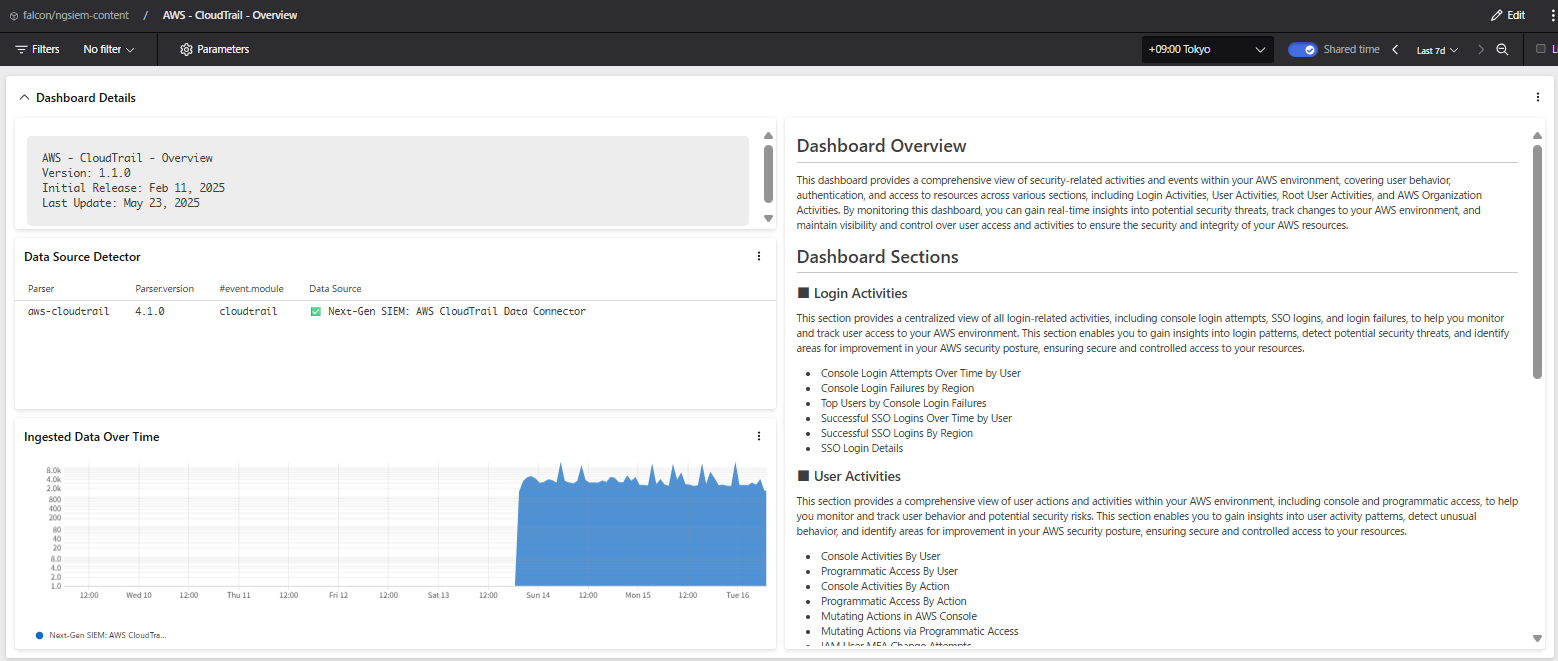The width and height of the screenshot is (1558, 661).
Task: Open Data Source Detector widget options menu
Action: click(758, 257)
